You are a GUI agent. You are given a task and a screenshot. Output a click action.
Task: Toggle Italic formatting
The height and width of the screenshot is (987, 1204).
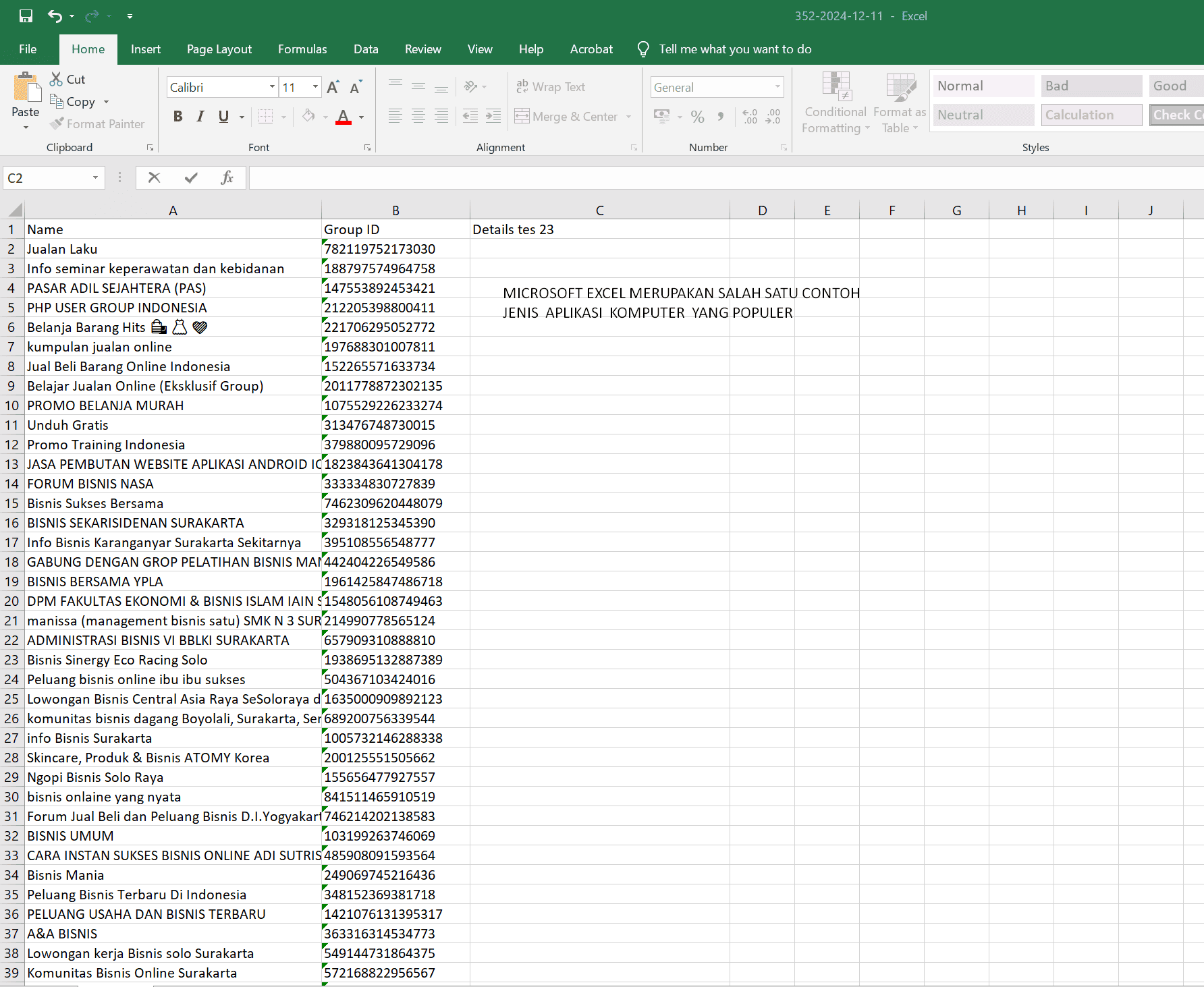point(200,117)
